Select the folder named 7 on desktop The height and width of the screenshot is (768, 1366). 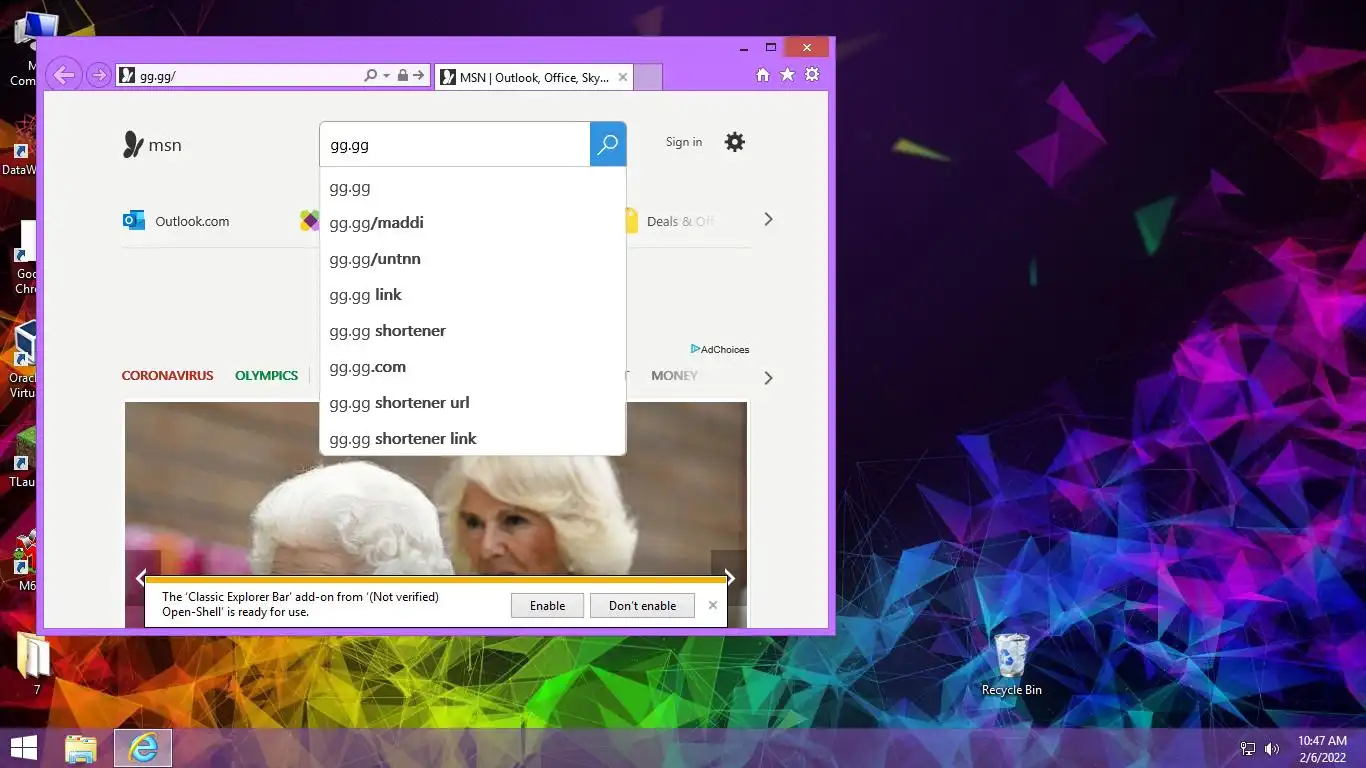(x=36, y=665)
